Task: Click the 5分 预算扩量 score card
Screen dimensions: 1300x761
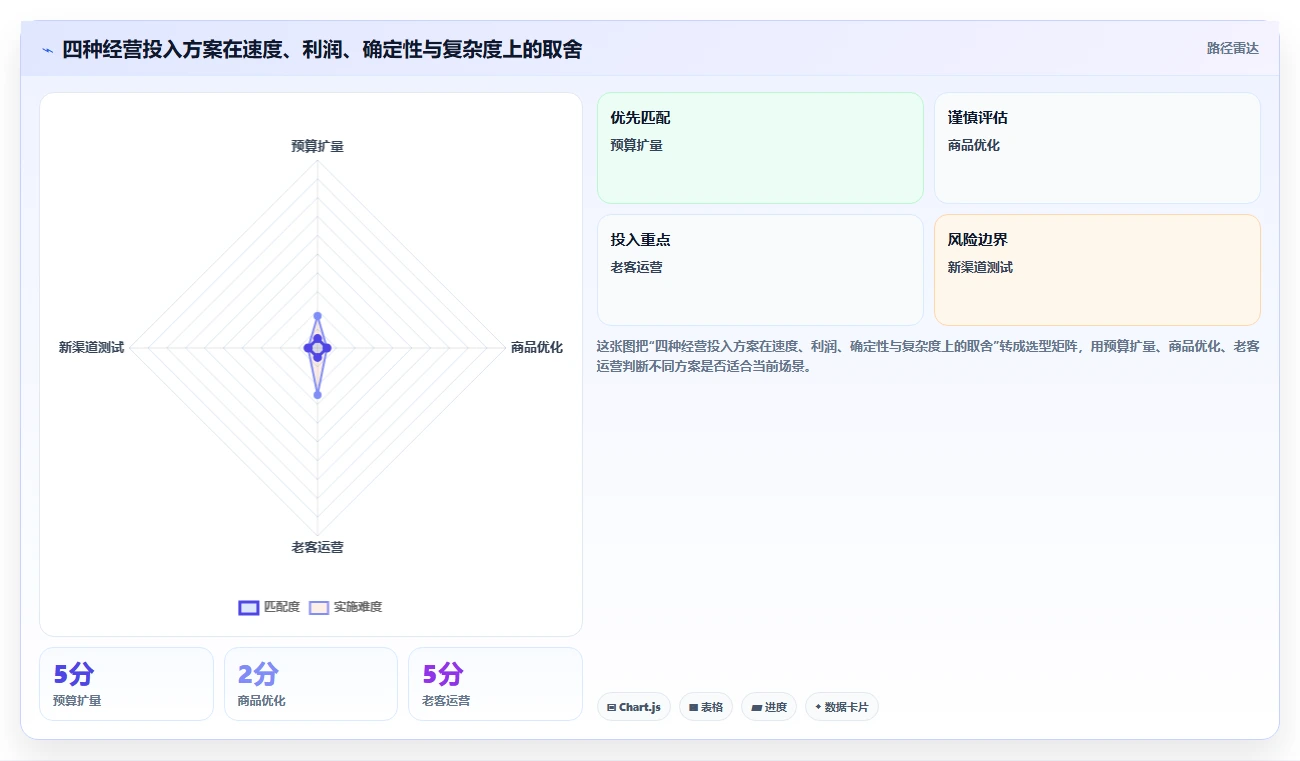Action: pos(126,684)
